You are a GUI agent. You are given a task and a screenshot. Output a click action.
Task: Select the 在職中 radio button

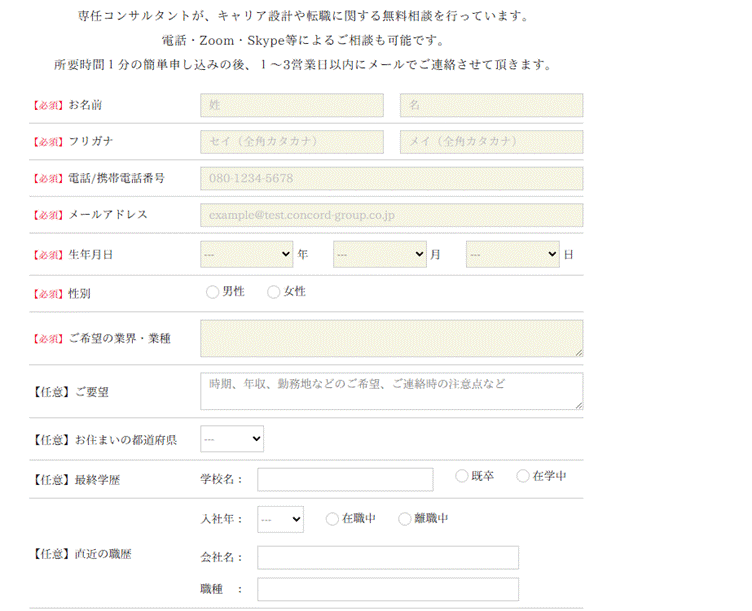pos(333,519)
